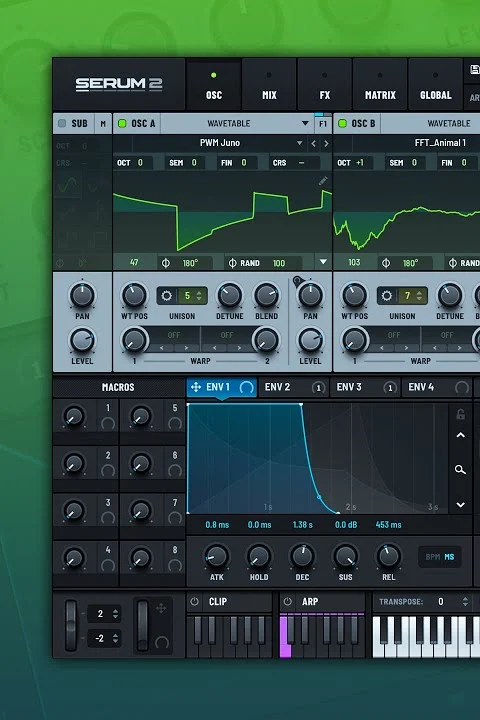Click the OSC A phase icon next to 180°
Screen dimensions: 480x720
166,263
